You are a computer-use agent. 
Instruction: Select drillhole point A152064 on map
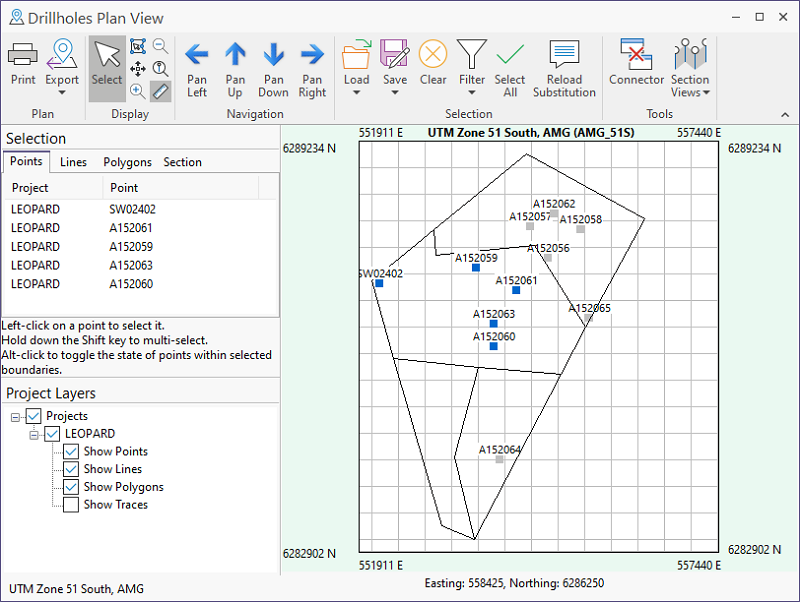[499, 460]
